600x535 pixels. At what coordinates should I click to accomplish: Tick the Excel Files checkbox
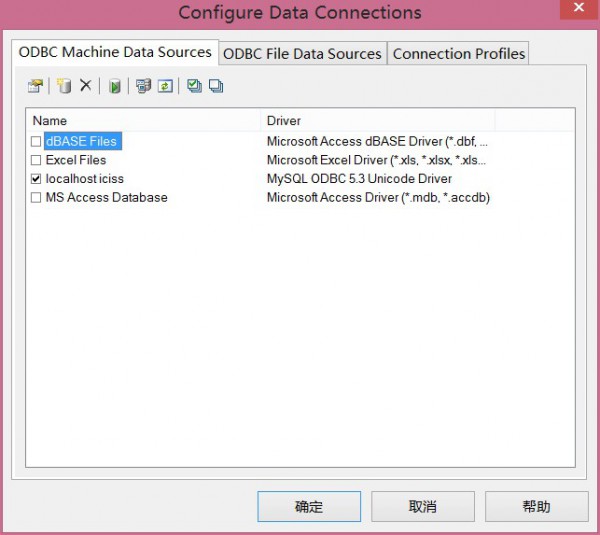pyautogui.click(x=37, y=160)
